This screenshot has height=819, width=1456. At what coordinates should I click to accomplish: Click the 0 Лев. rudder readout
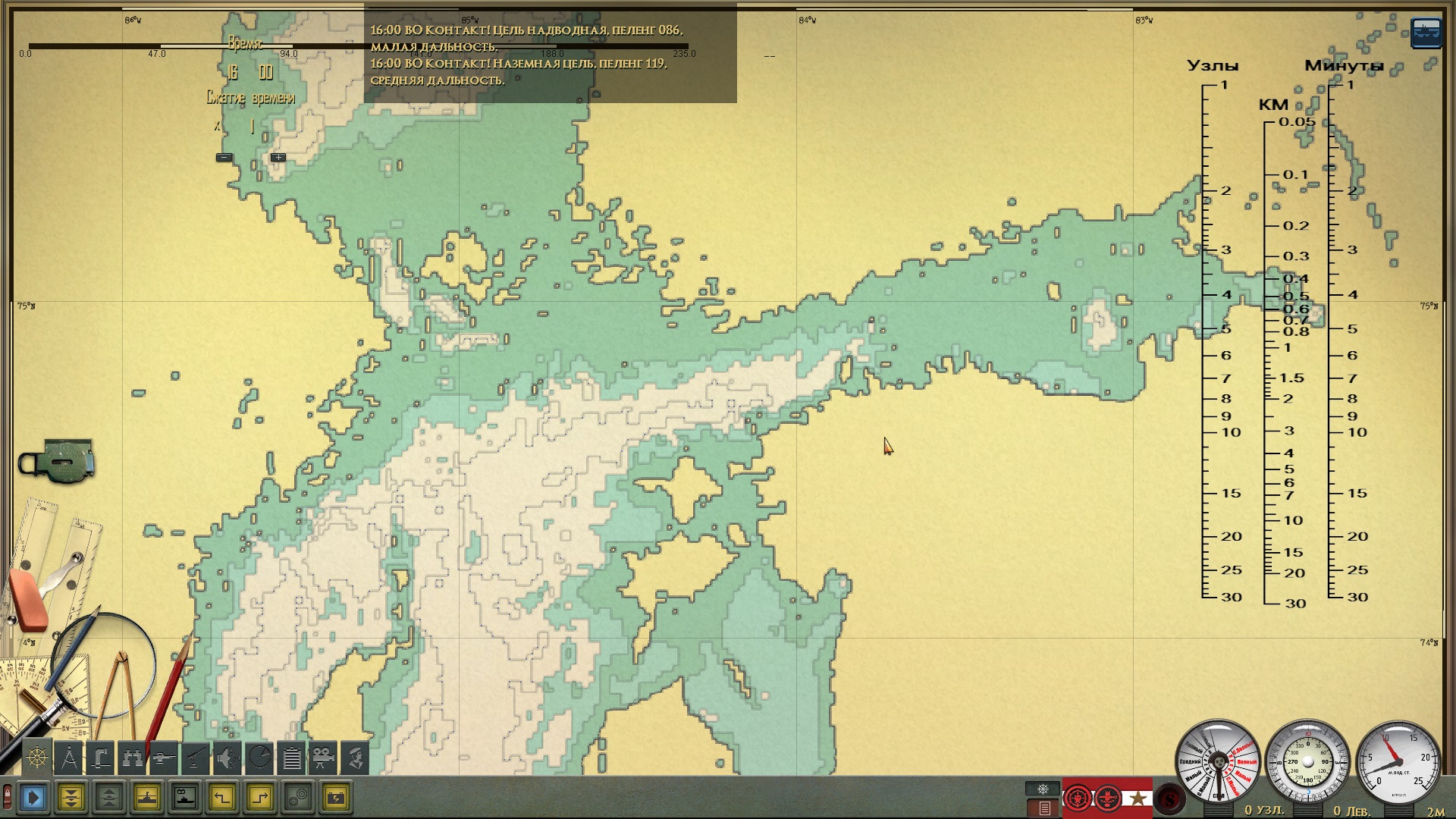pos(1352,811)
